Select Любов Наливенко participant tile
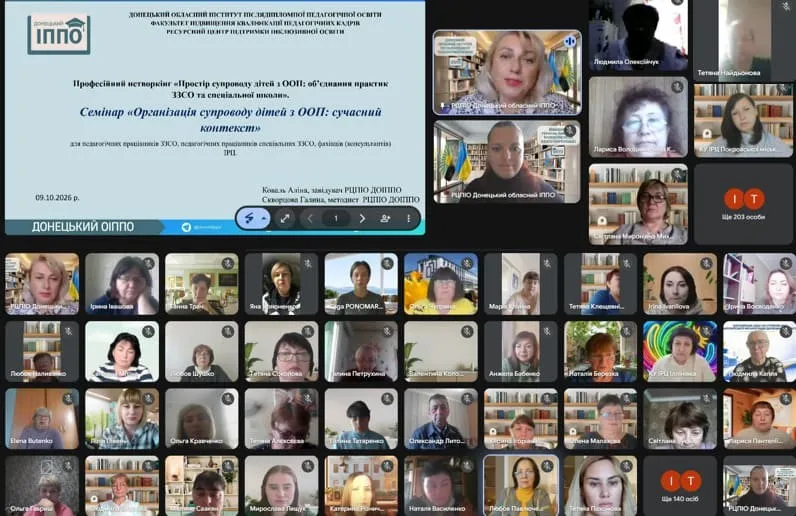The height and width of the screenshot is (516, 796). tap(42, 351)
